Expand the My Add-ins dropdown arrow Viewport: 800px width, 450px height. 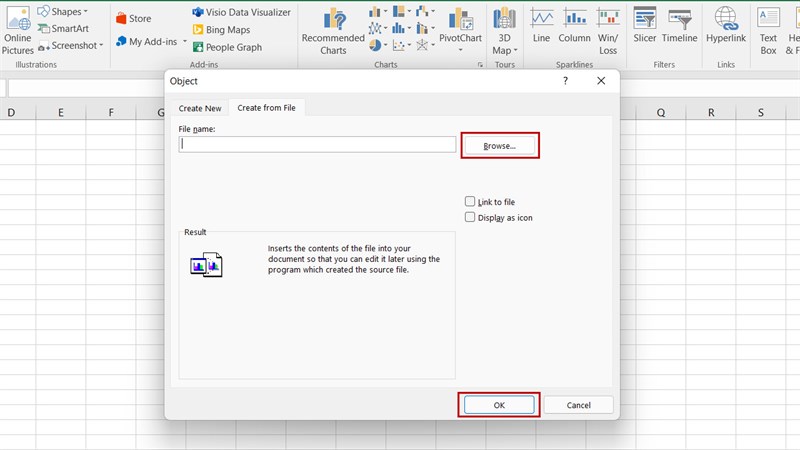pos(185,41)
